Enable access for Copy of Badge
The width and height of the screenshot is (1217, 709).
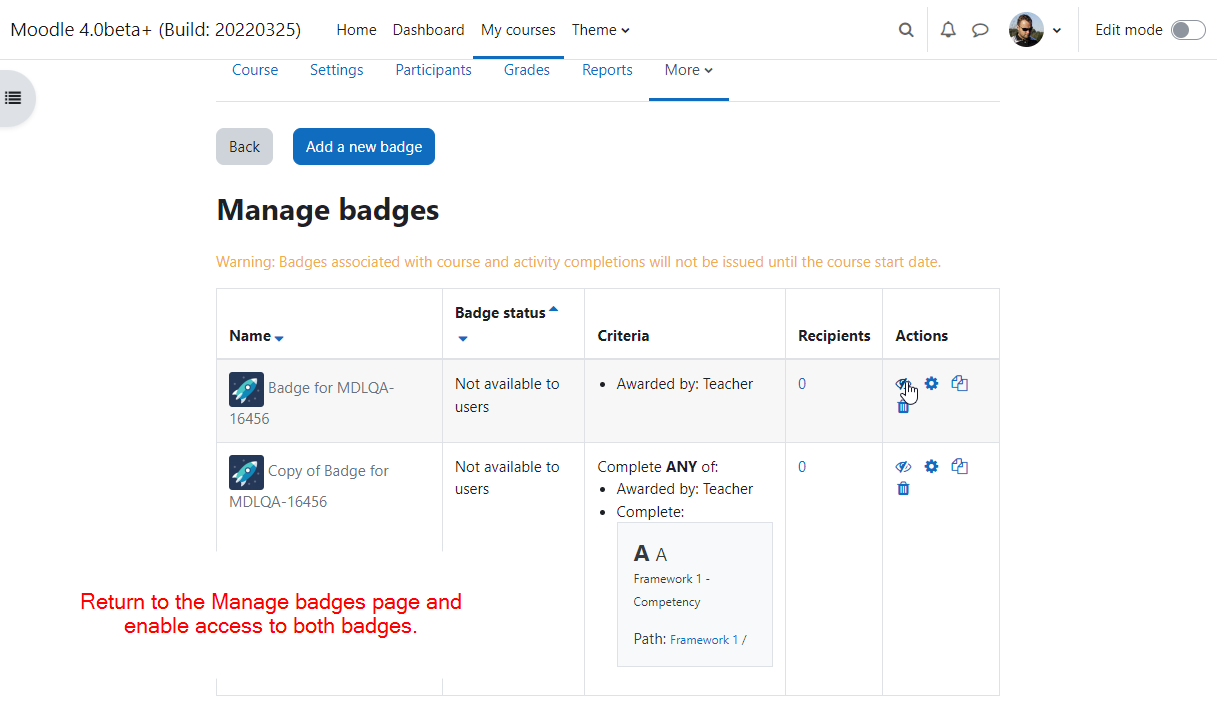click(x=903, y=467)
